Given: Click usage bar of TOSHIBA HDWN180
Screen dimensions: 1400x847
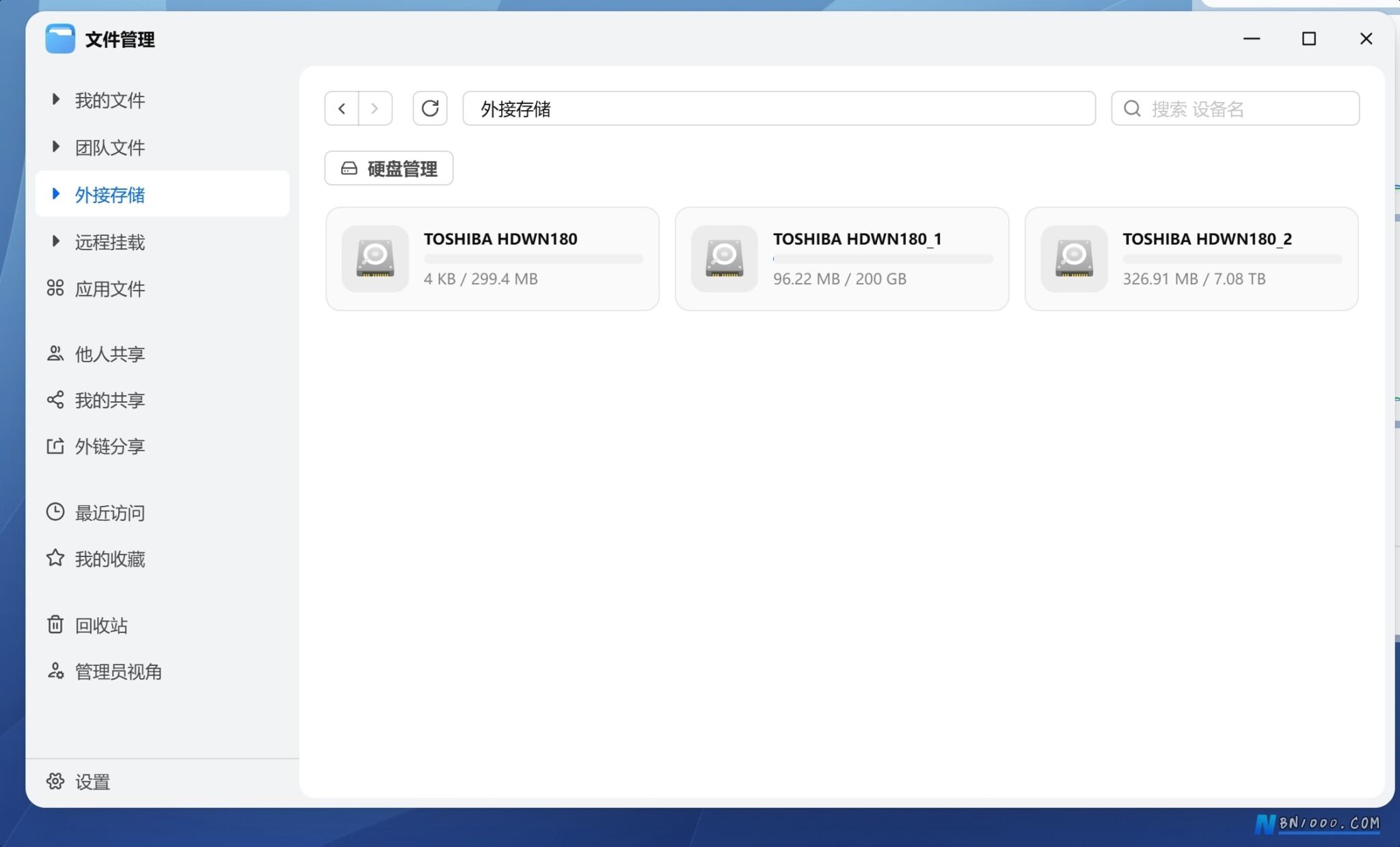Looking at the screenshot, I should click(534, 259).
